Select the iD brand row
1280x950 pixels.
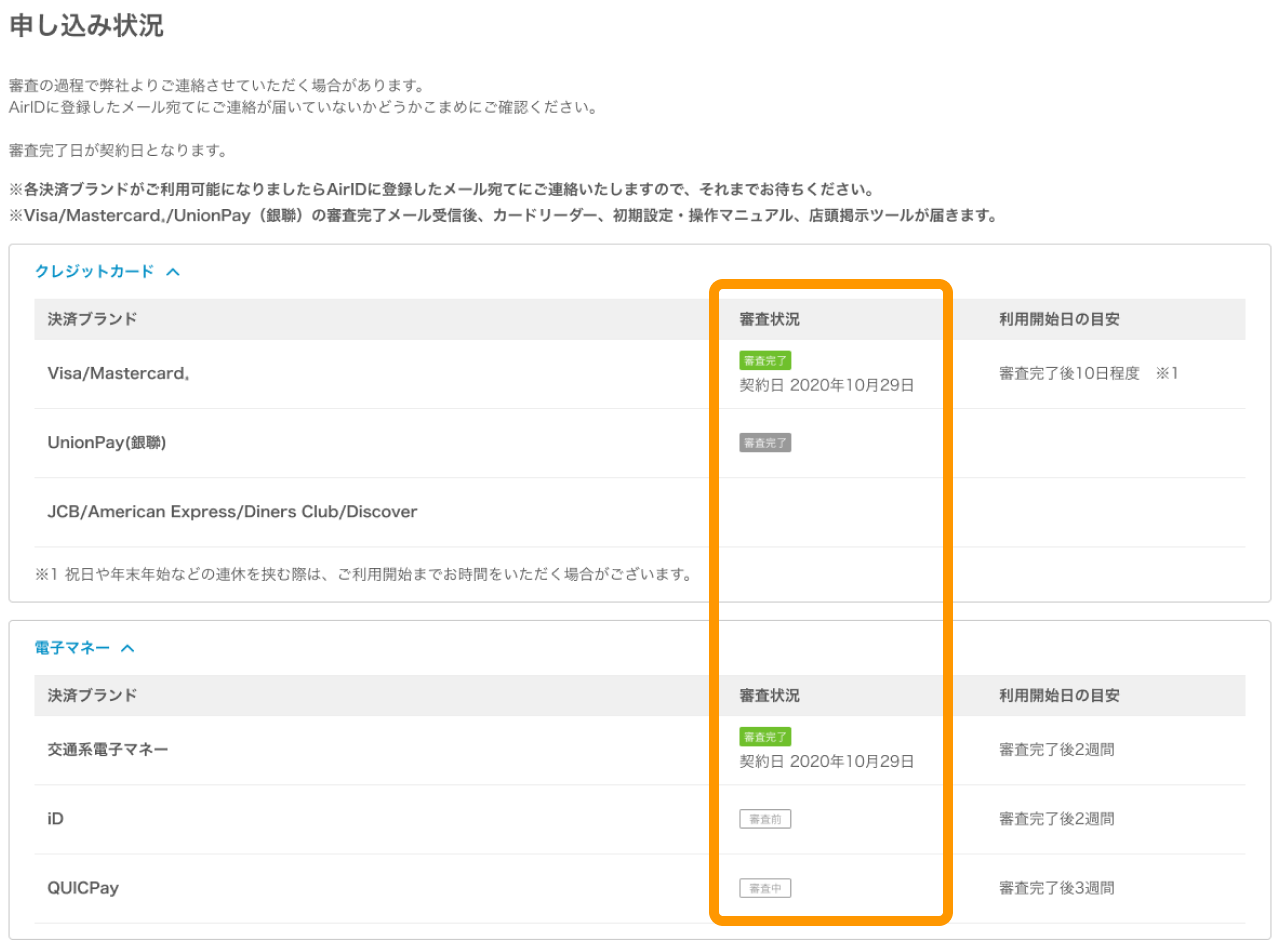pos(56,819)
